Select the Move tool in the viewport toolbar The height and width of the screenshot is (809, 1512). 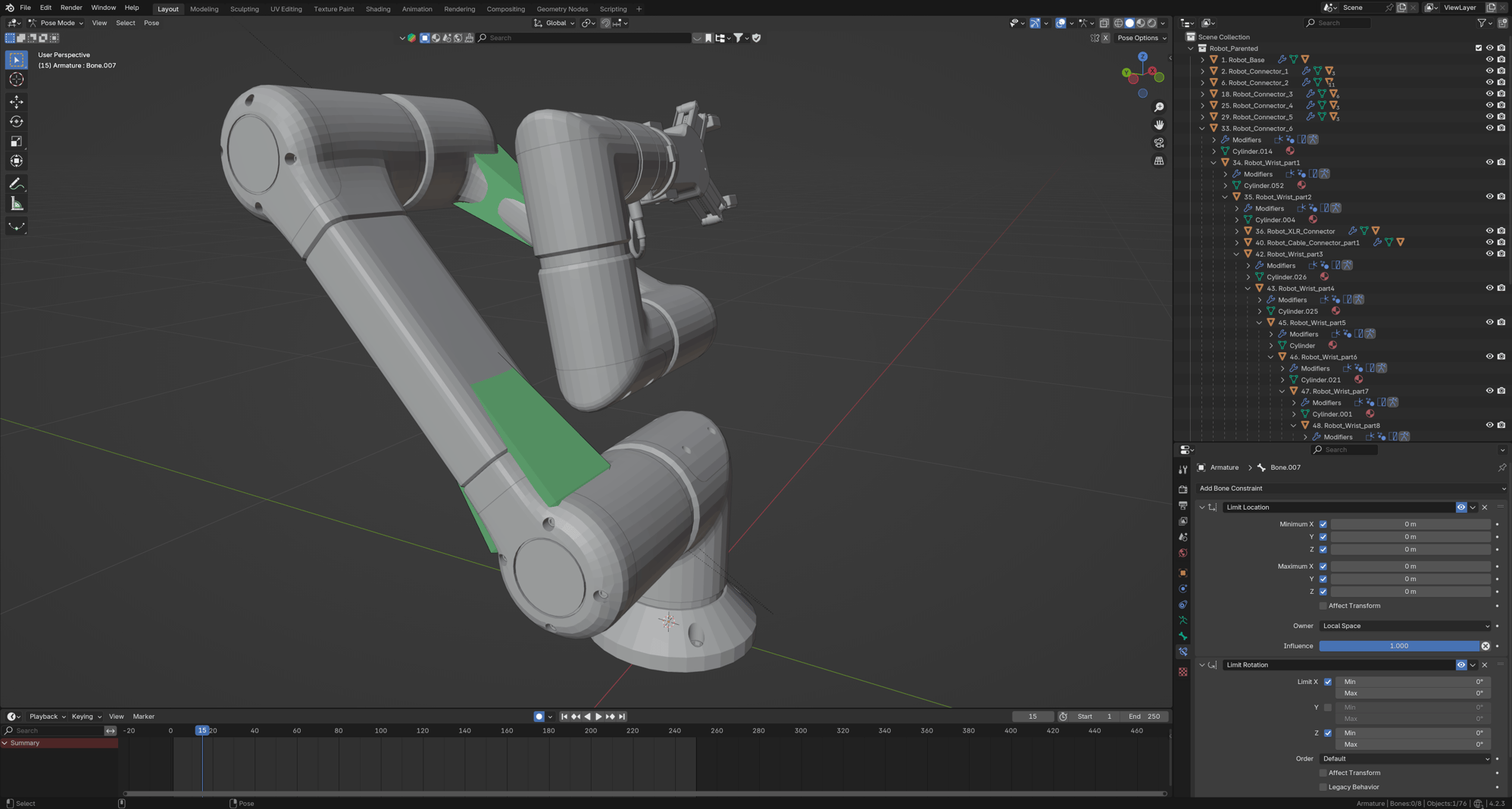16,102
